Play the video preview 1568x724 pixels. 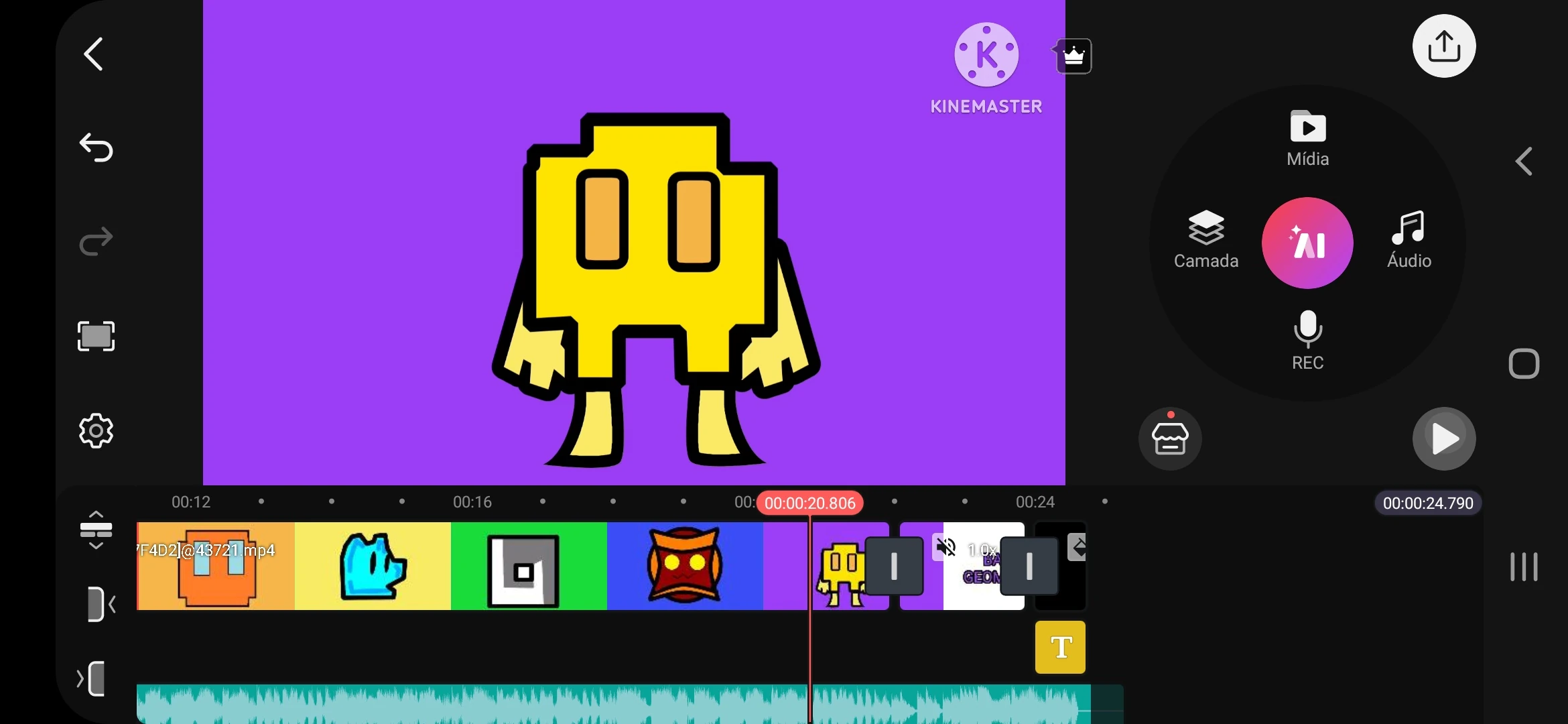[x=1443, y=439]
